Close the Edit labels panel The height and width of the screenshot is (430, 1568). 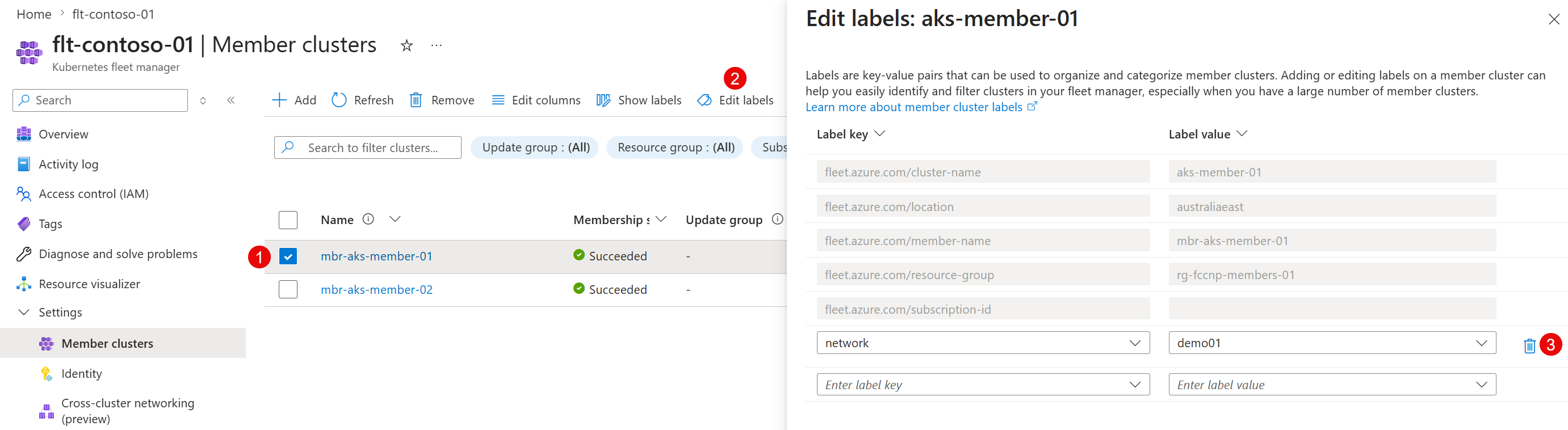tap(1553, 19)
